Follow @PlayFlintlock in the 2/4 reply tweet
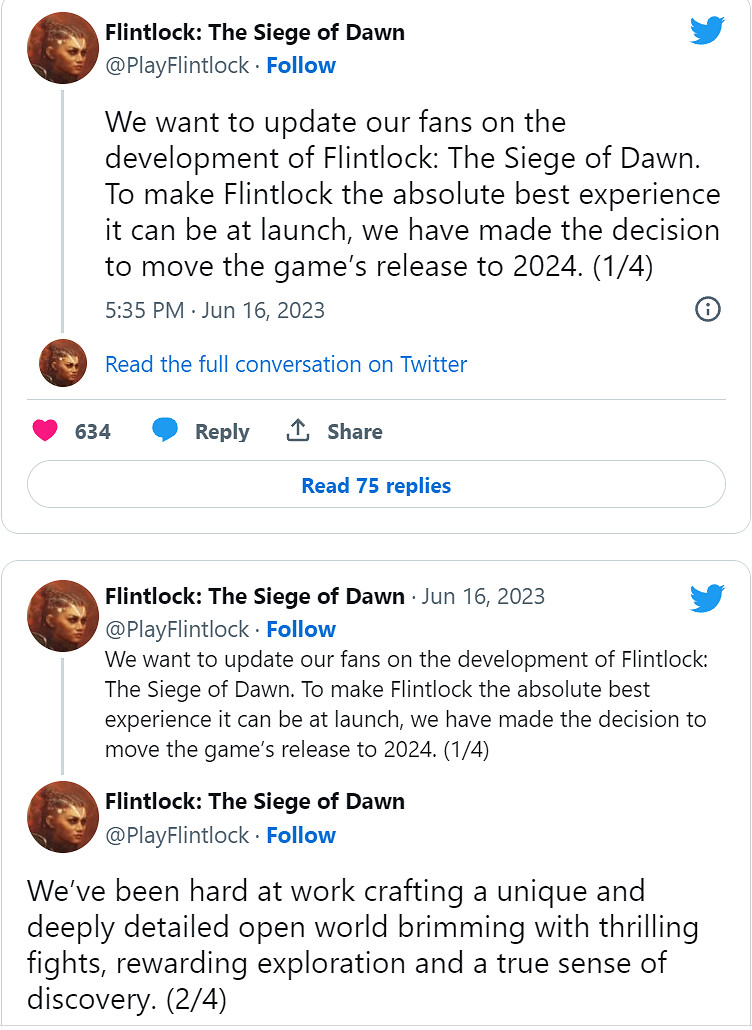This screenshot has height=1030, width=752. pos(301,836)
